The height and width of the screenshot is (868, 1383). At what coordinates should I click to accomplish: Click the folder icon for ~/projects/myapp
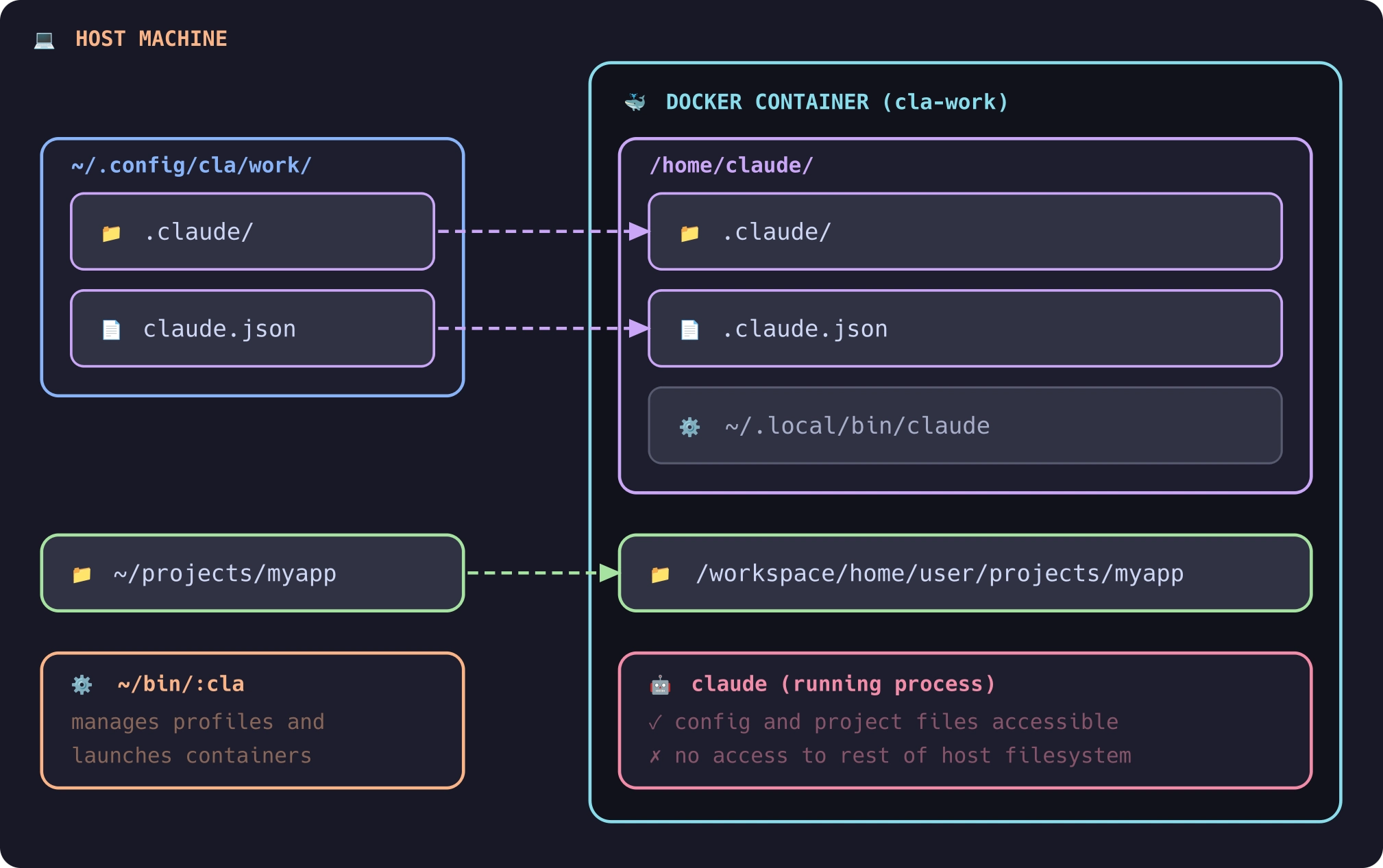tap(82, 573)
